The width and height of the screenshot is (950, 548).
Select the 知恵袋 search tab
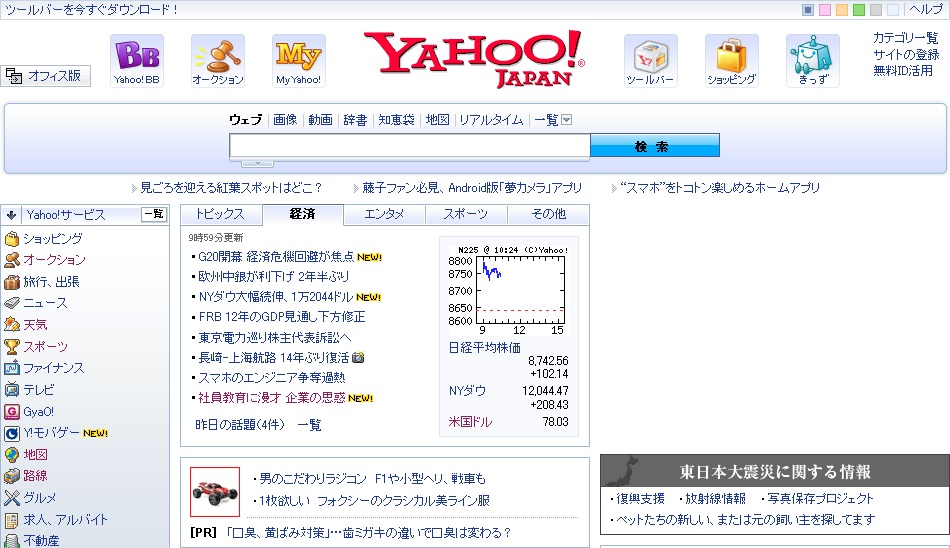(396, 120)
